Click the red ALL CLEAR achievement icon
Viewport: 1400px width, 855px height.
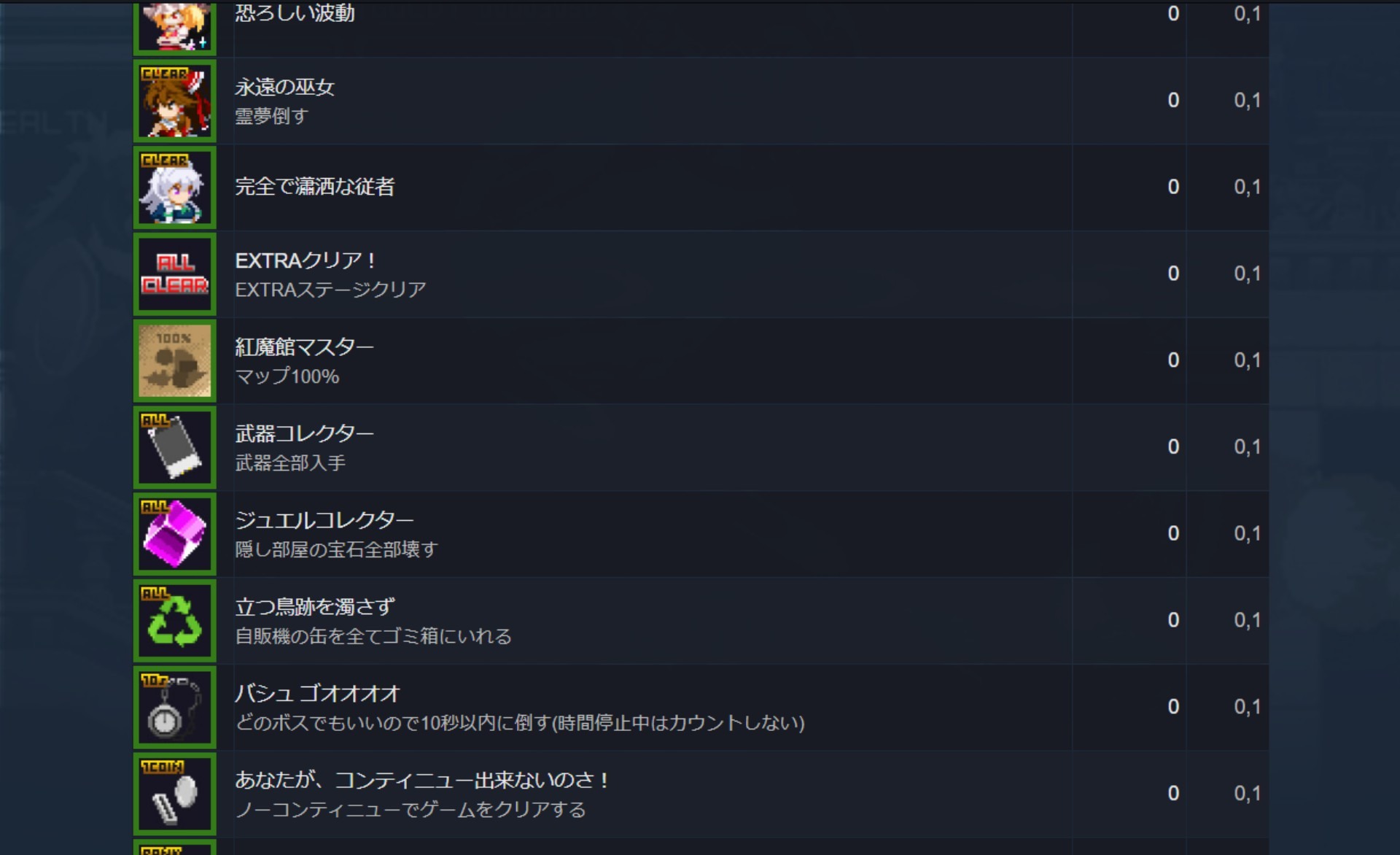point(175,274)
